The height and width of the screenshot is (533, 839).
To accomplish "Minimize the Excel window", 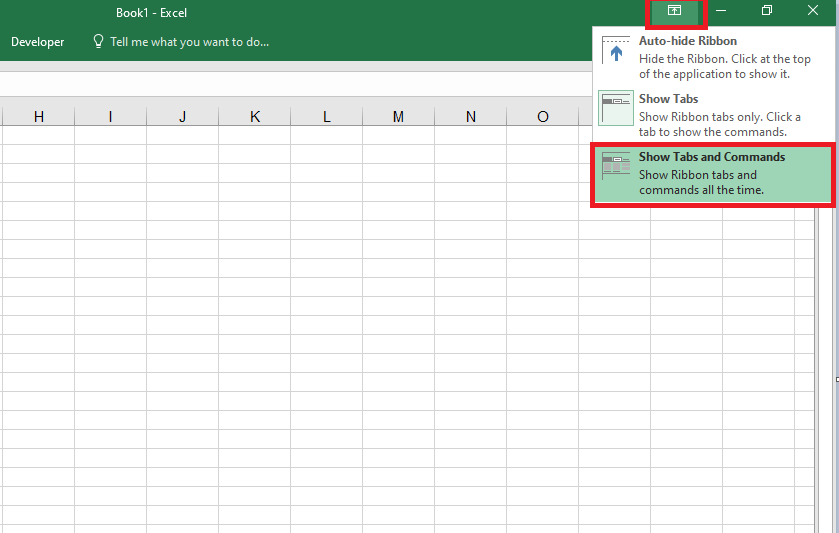I will point(721,11).
